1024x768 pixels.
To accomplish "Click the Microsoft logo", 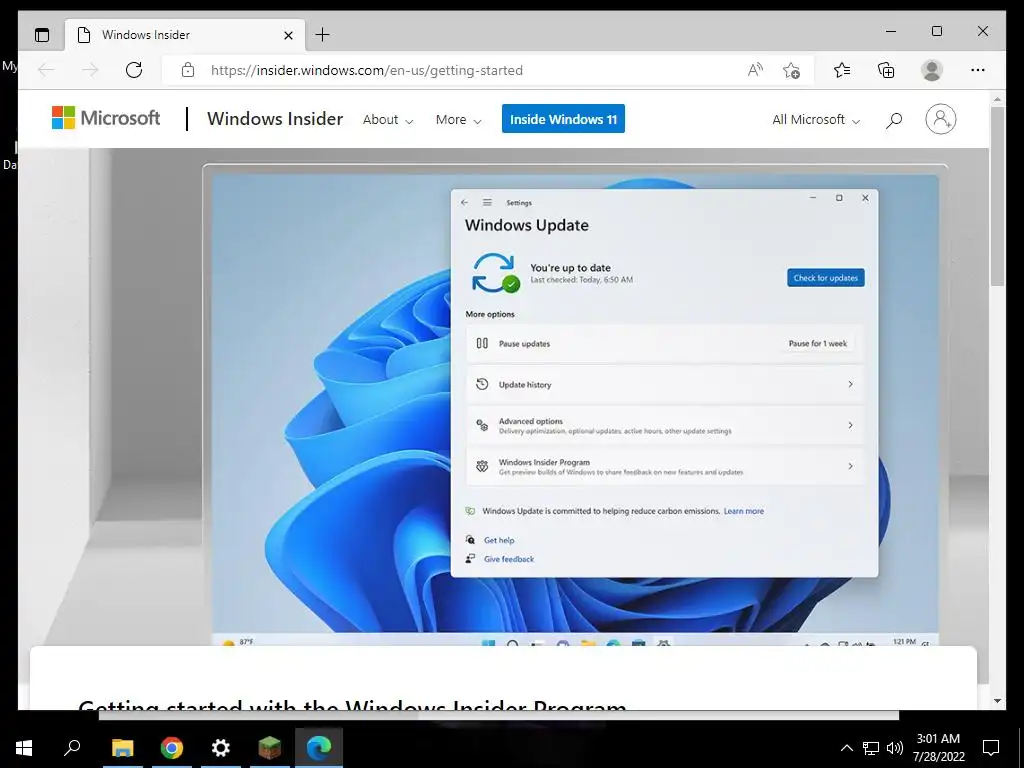I will click(106, 118).
